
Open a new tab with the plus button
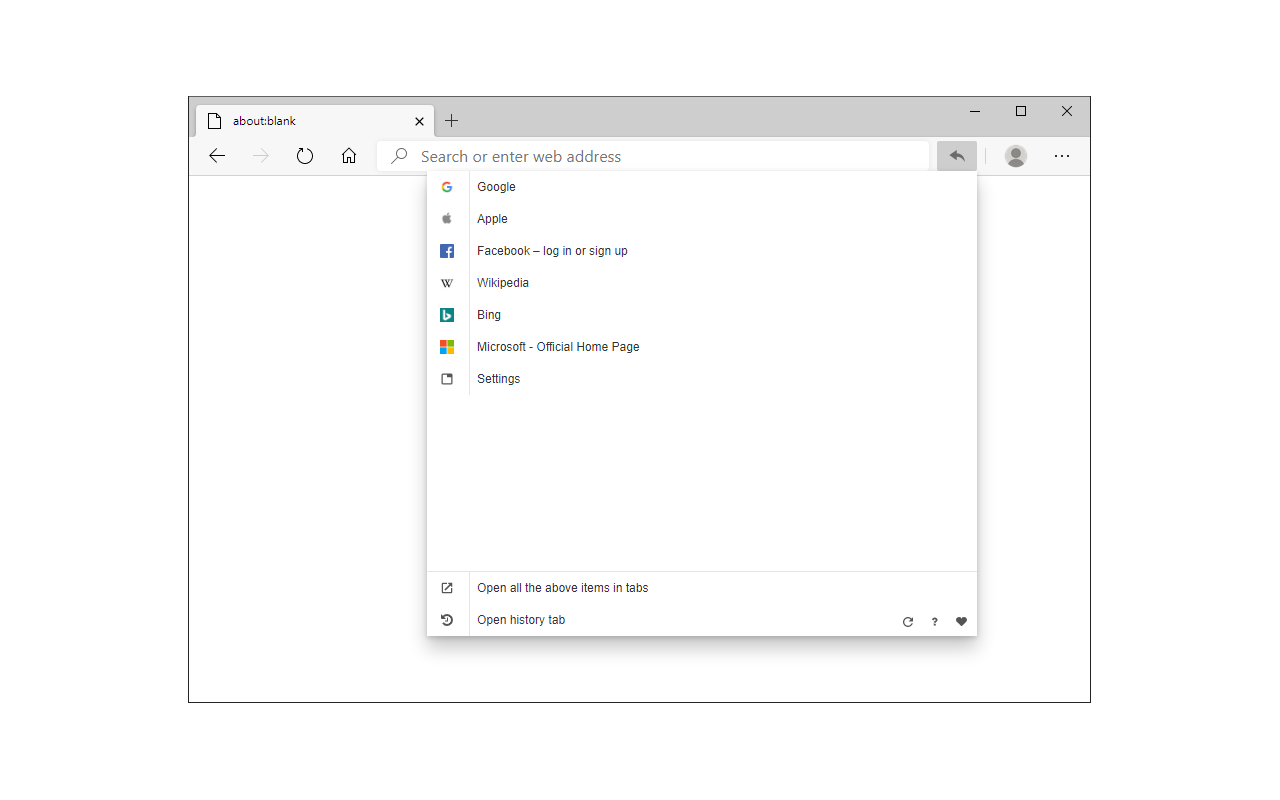point(452,121)
